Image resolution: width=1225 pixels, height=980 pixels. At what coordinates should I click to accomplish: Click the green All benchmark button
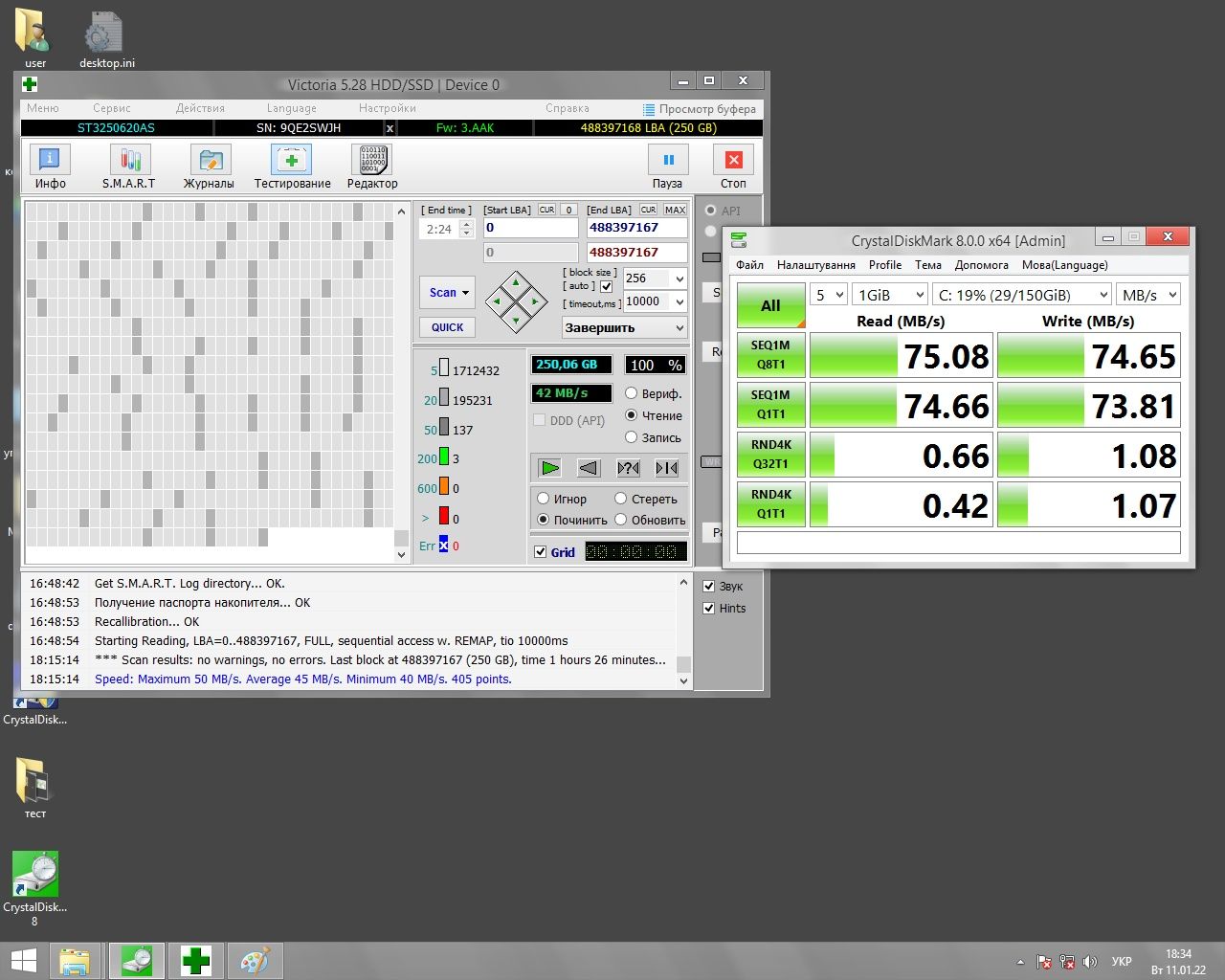pyautogui.click(x=770, y=305)
